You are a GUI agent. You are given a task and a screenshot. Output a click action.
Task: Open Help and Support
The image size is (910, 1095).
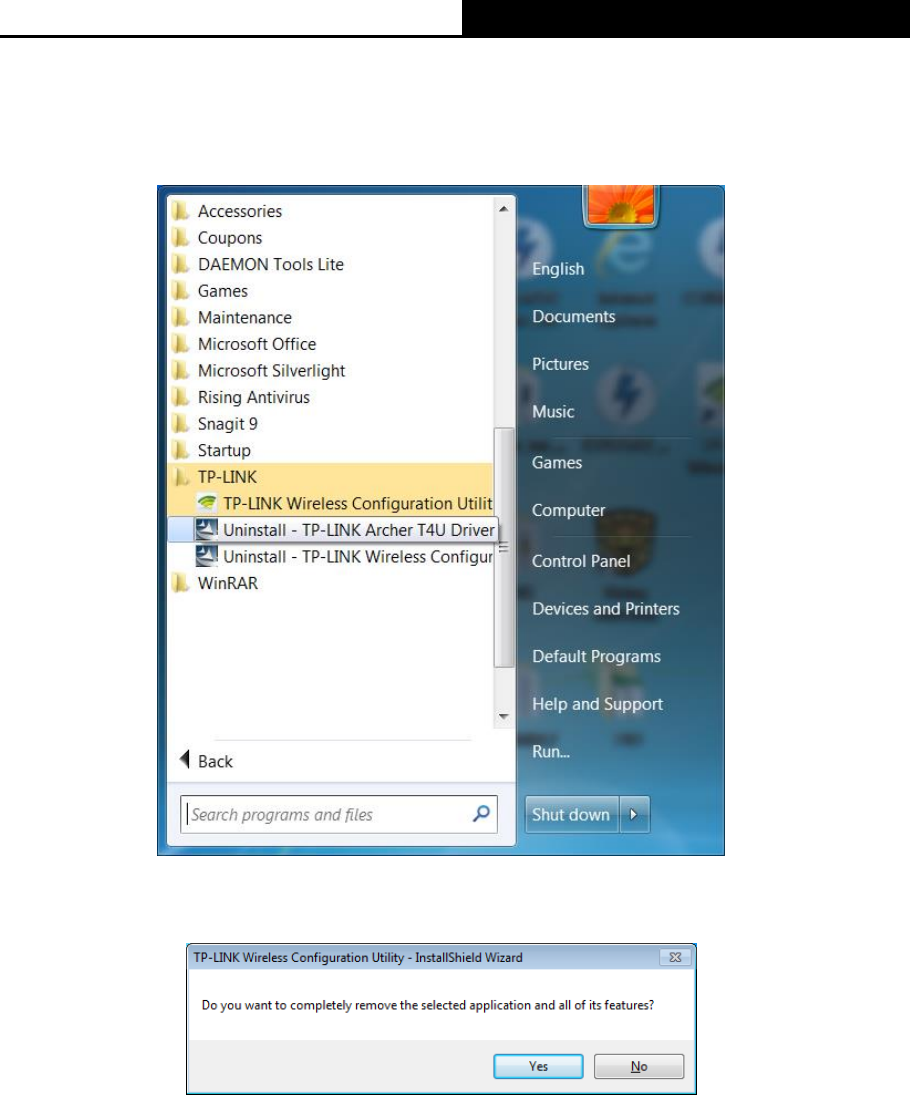[x=597, y=703]
